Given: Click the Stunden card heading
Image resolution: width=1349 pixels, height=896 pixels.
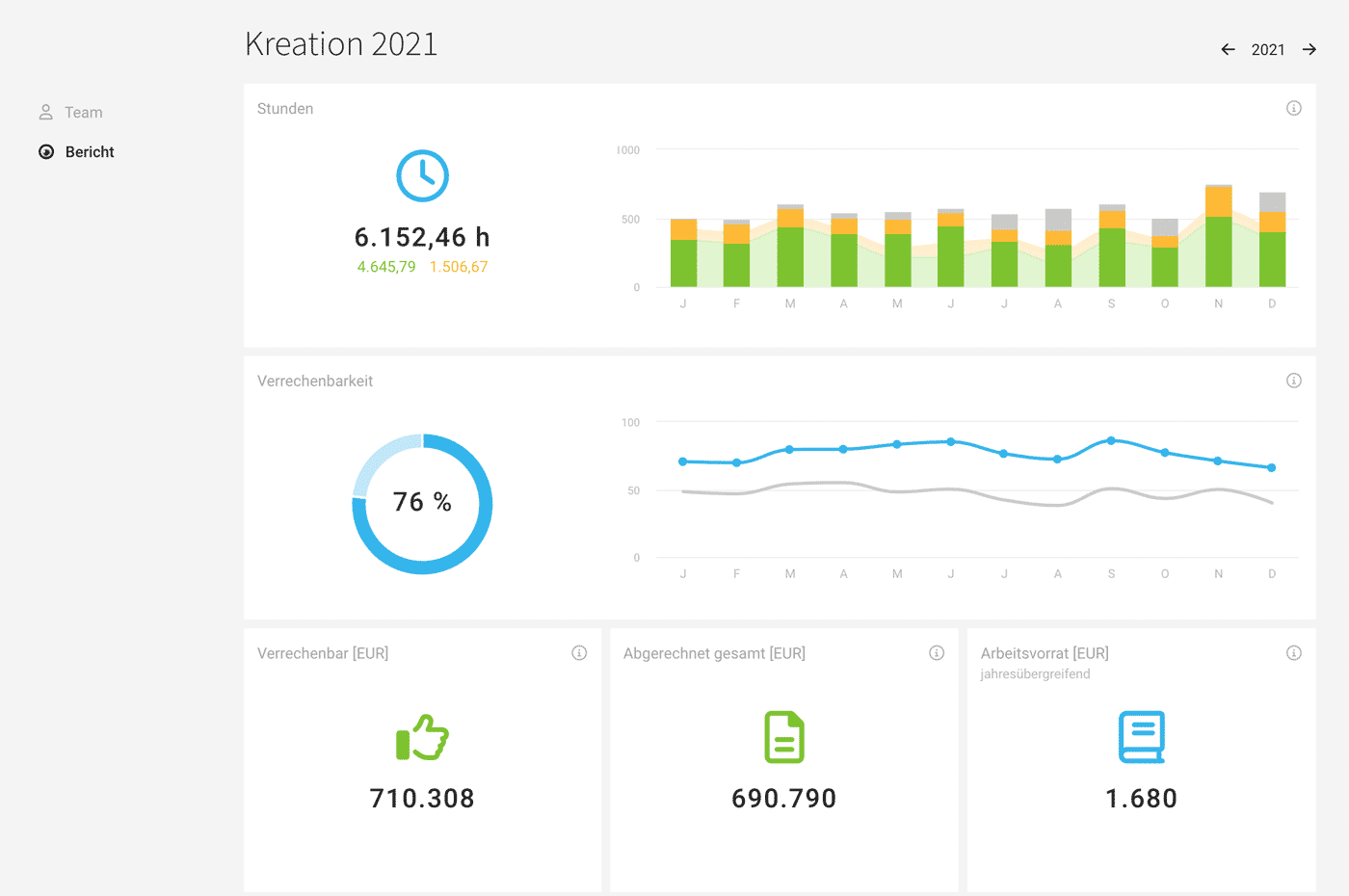Looking at the screenshot, I should tap(285, 109).
